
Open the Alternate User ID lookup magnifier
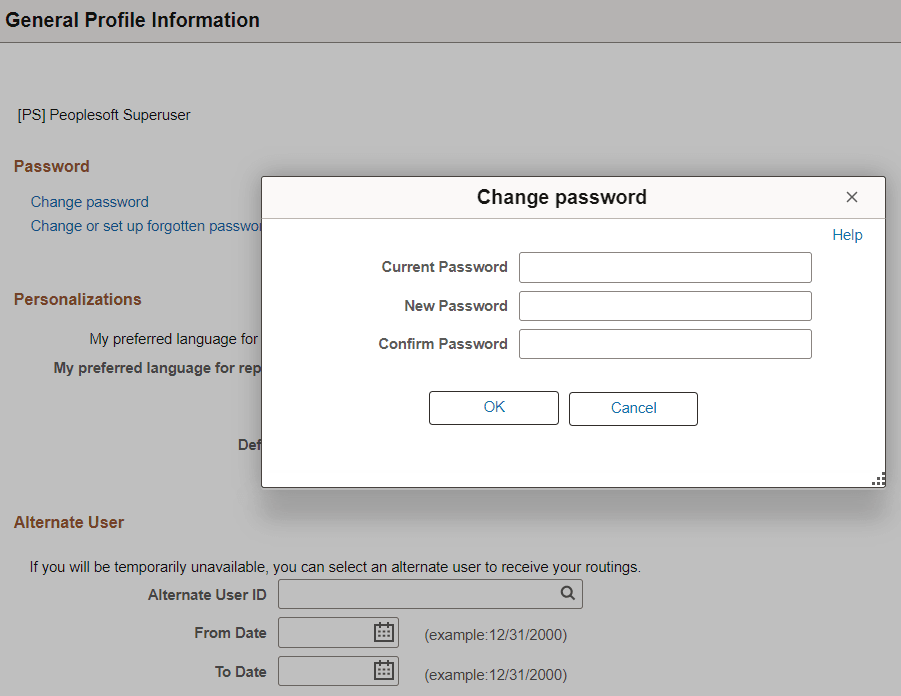point(568,593)
